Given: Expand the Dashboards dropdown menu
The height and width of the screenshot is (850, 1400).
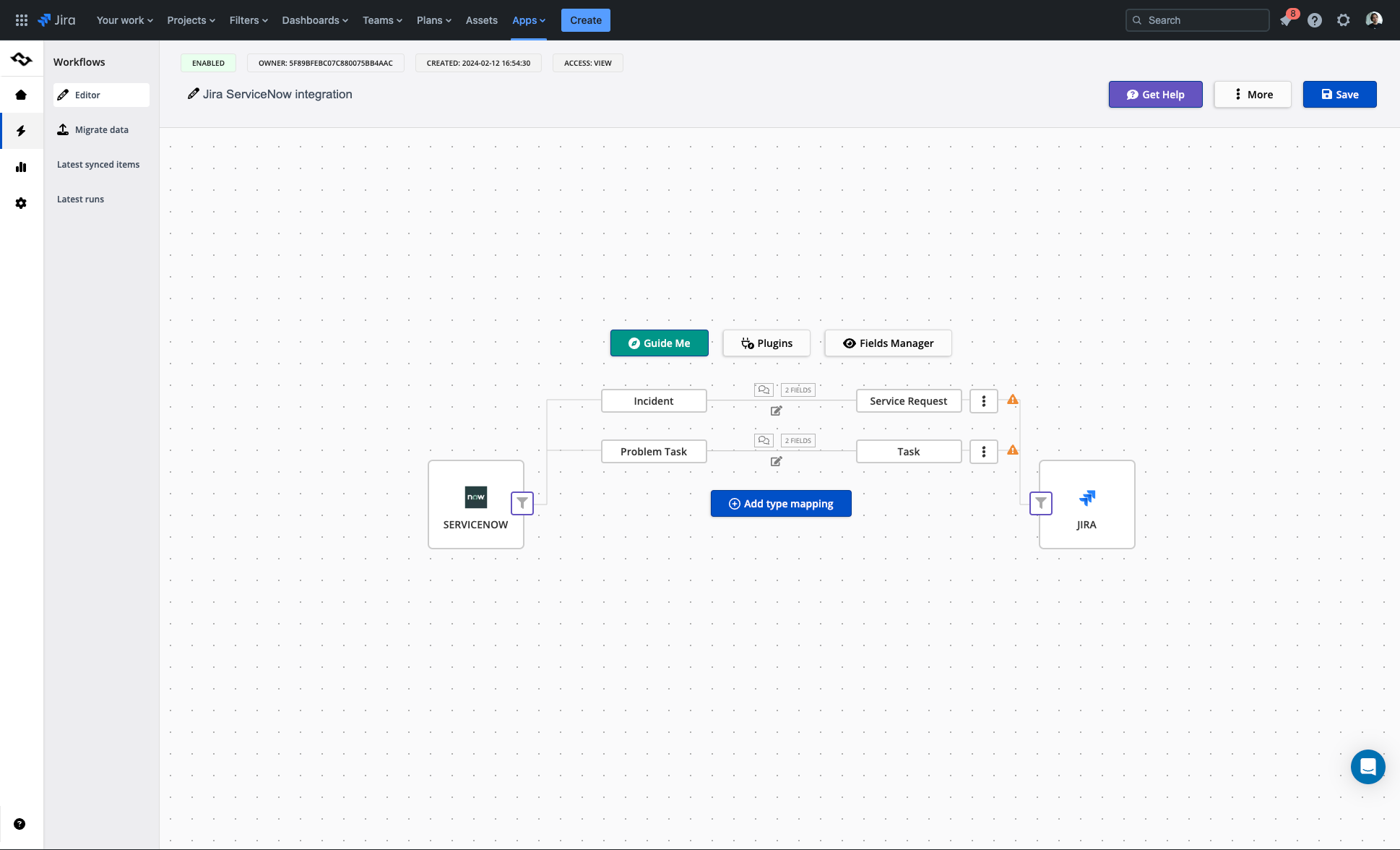Looking at the screenshot, I should (314, 20).
